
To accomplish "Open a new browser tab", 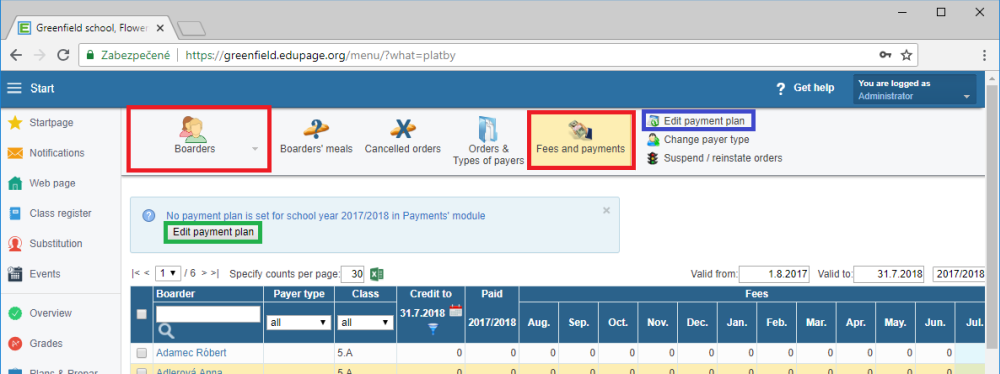I will 191,28.
